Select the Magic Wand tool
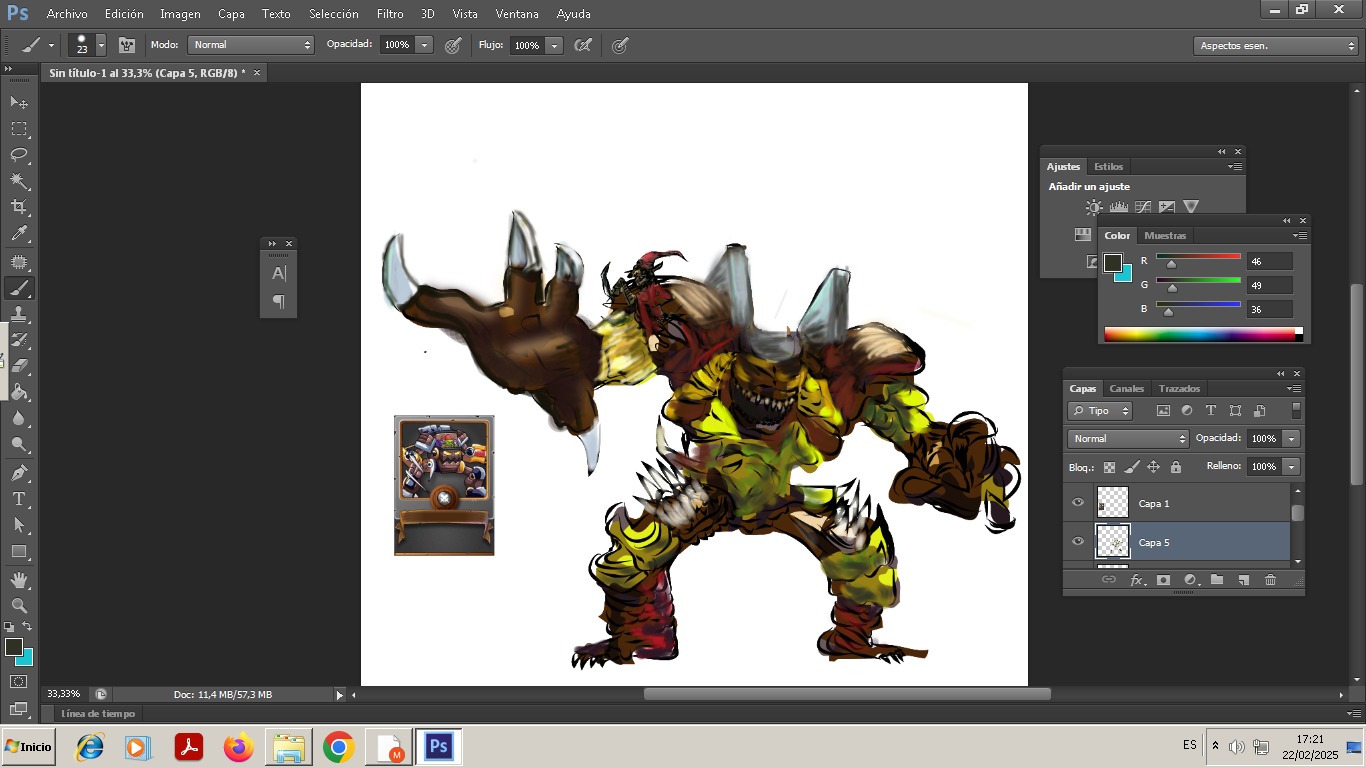 tap(19, 181)
